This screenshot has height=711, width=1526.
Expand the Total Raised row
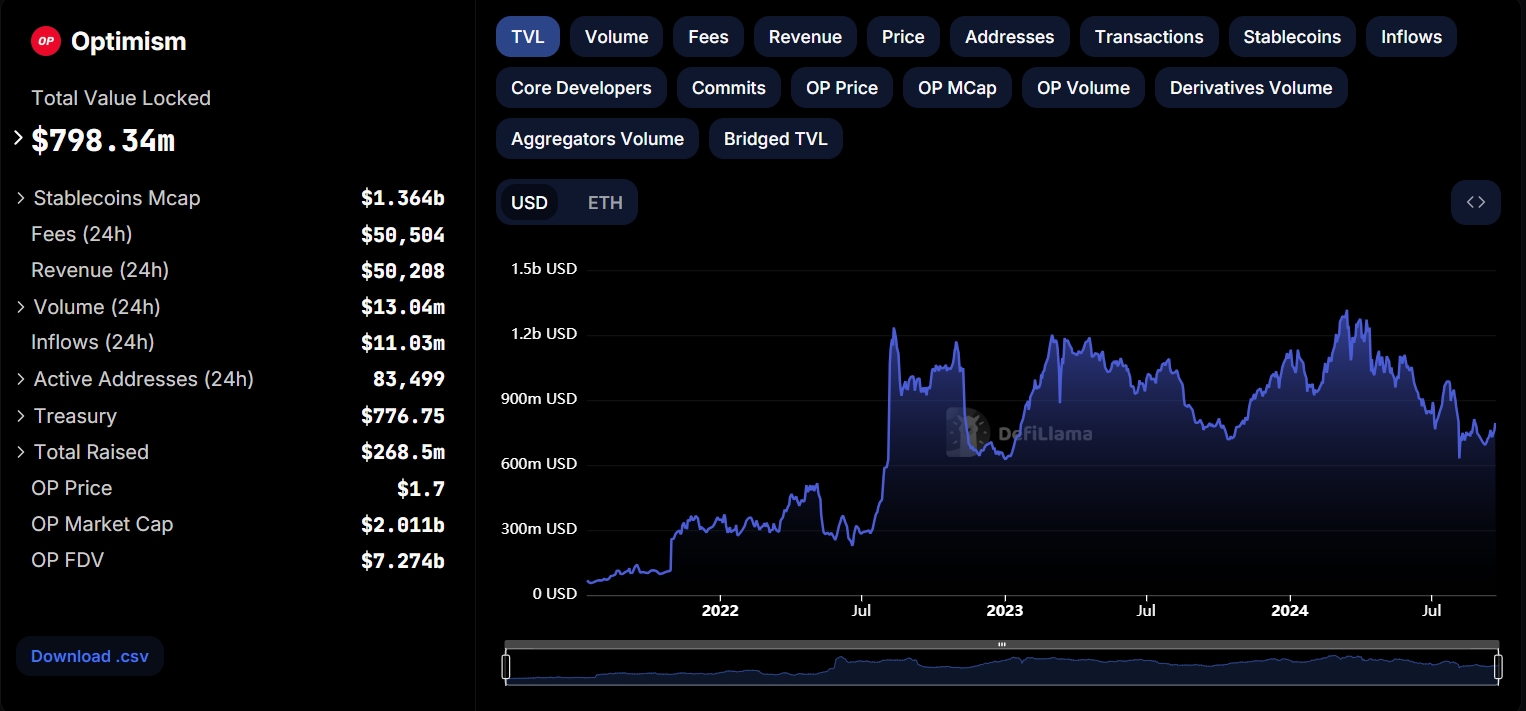tap(21, 452)
